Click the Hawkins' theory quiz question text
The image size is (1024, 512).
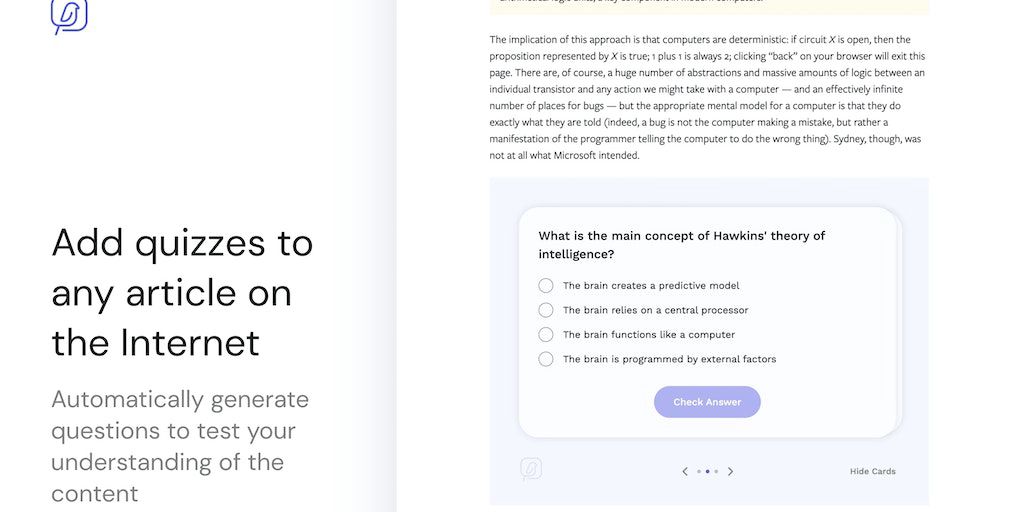681,245
